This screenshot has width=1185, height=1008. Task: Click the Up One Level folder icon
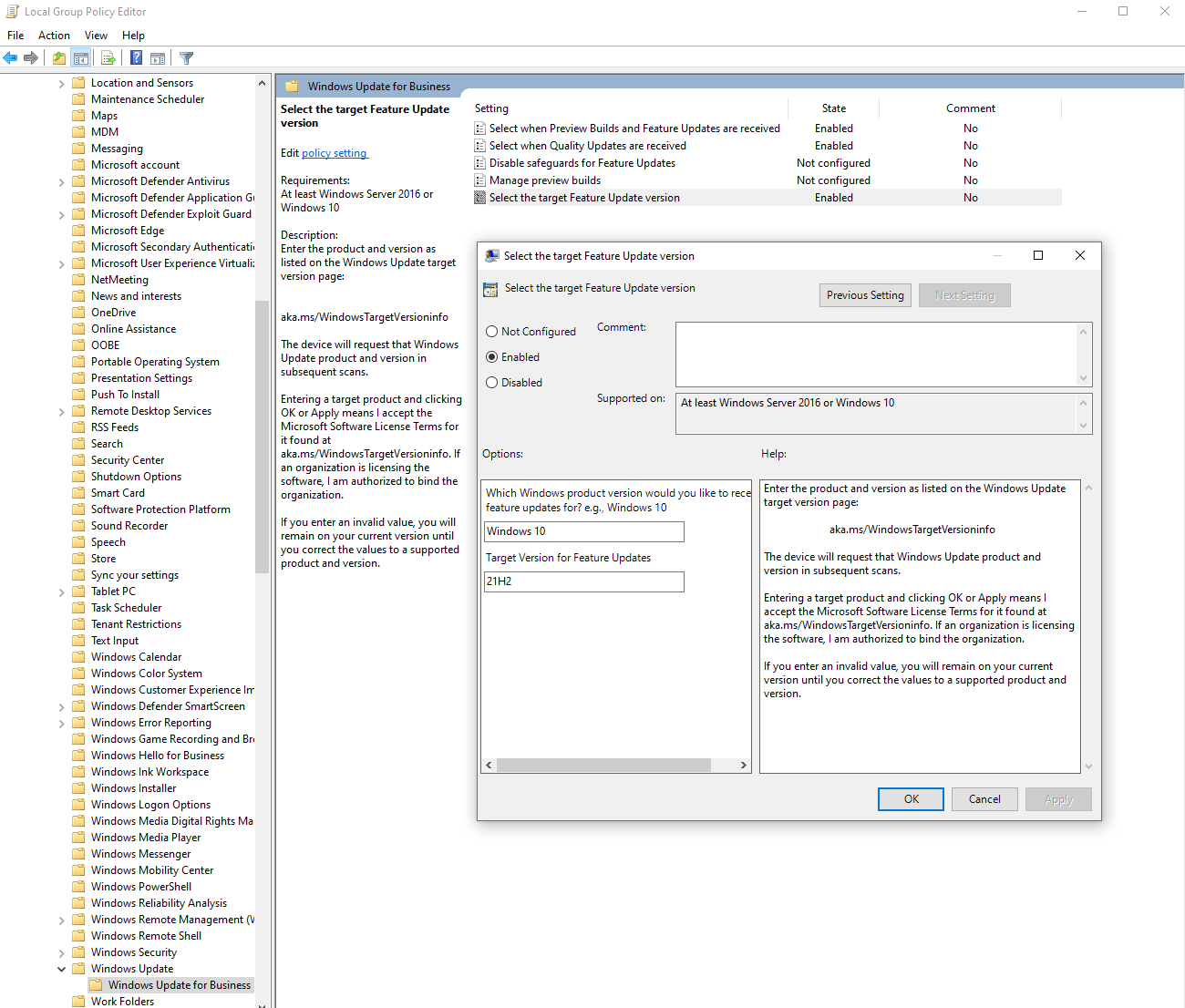(59, 58)
